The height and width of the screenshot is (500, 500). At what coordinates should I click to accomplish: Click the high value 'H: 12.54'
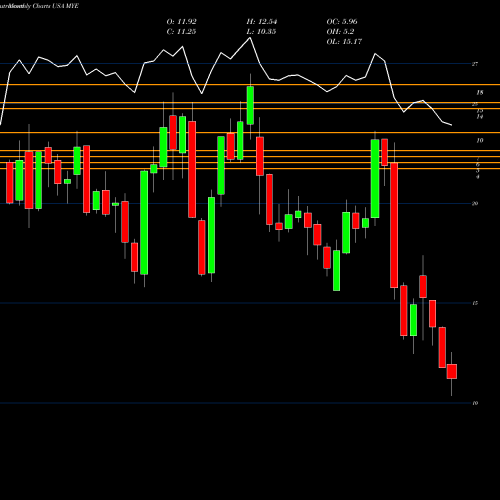tap(262, 22)
